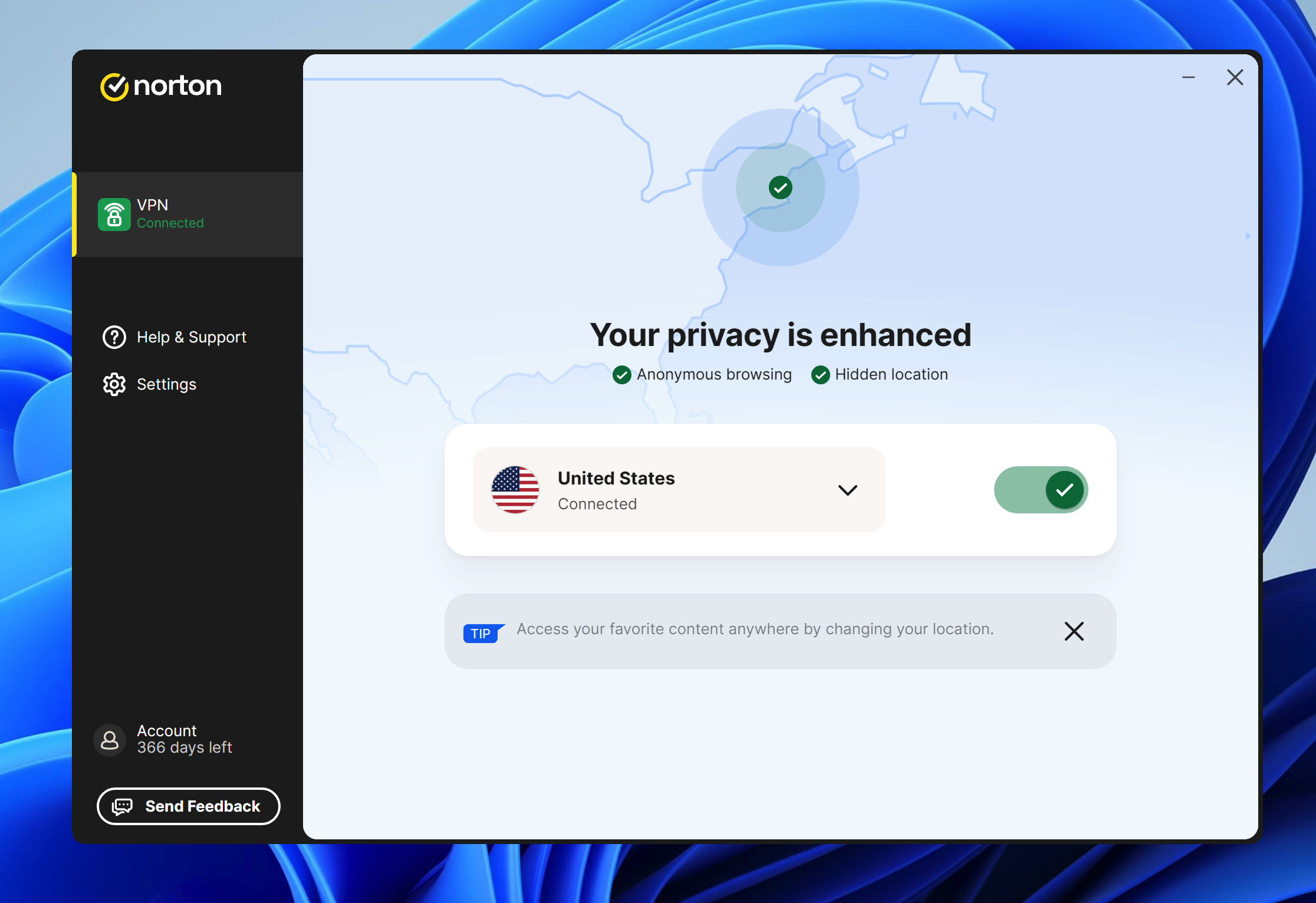Dismiss the tip notification with X
Image resolution: width=1316 pixels, height=903 pixels.
point(1074,630)
